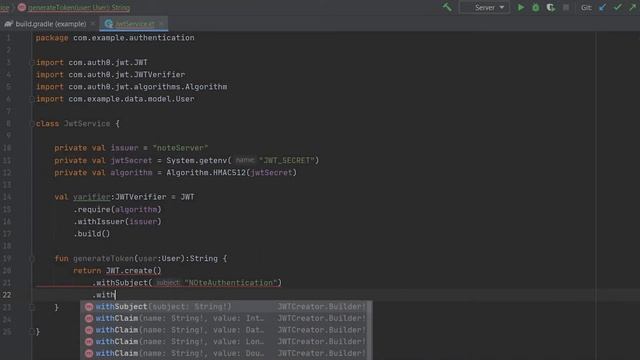
Task: Click the generateToken breadcrumb in navigation bar
Action: click(x=79, y=7)
